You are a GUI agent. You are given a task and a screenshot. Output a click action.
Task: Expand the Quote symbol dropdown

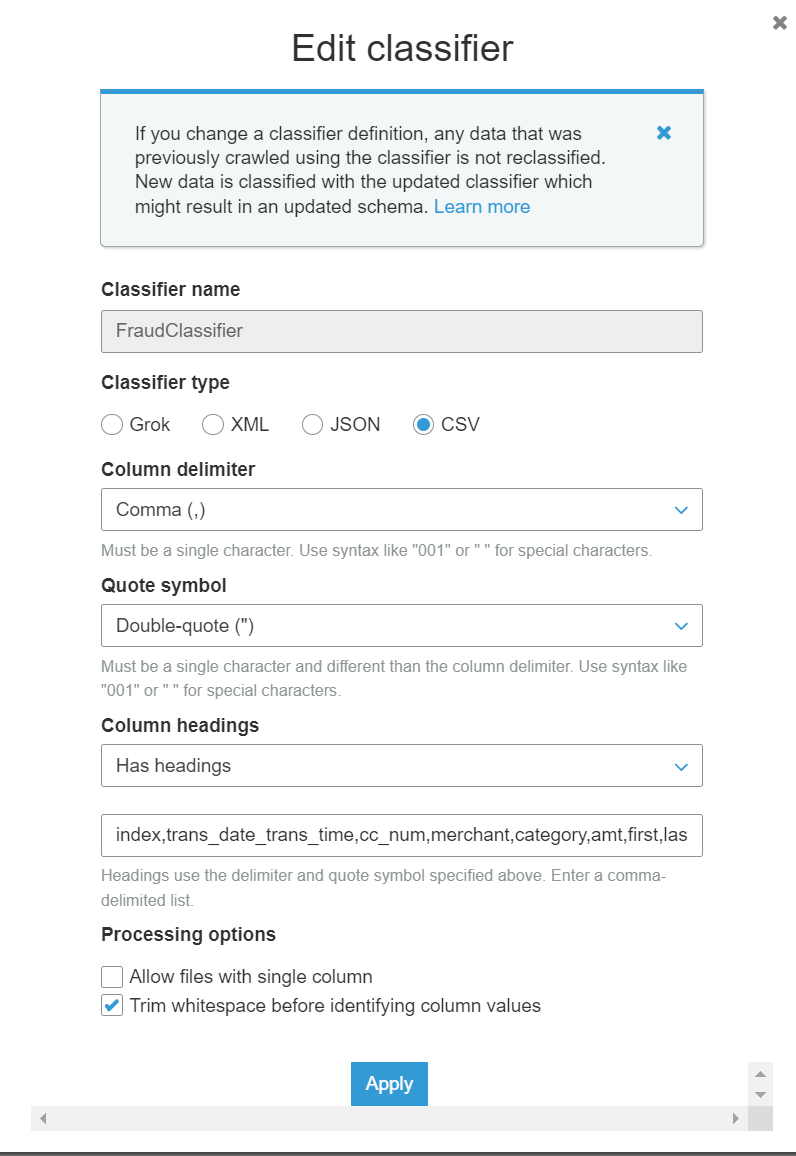401,626
